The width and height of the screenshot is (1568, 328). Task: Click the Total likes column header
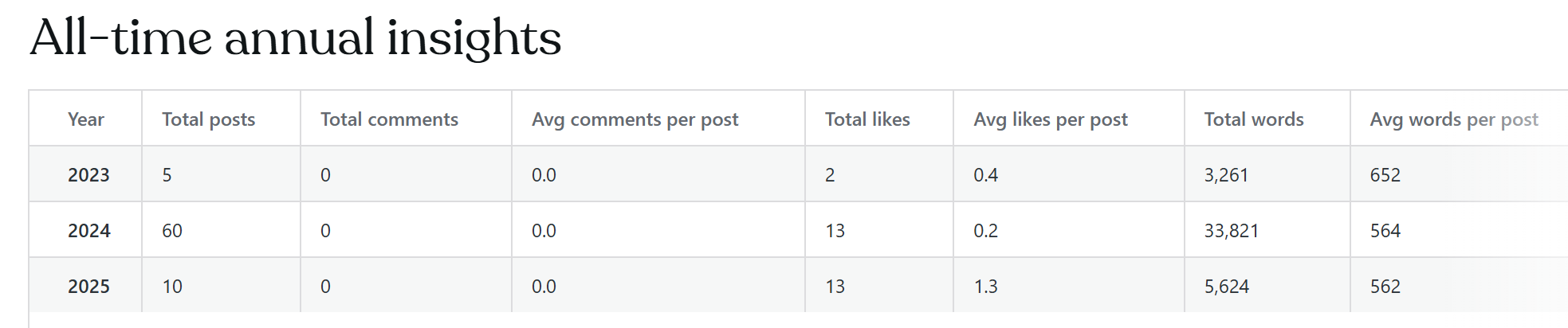point(867,119)
